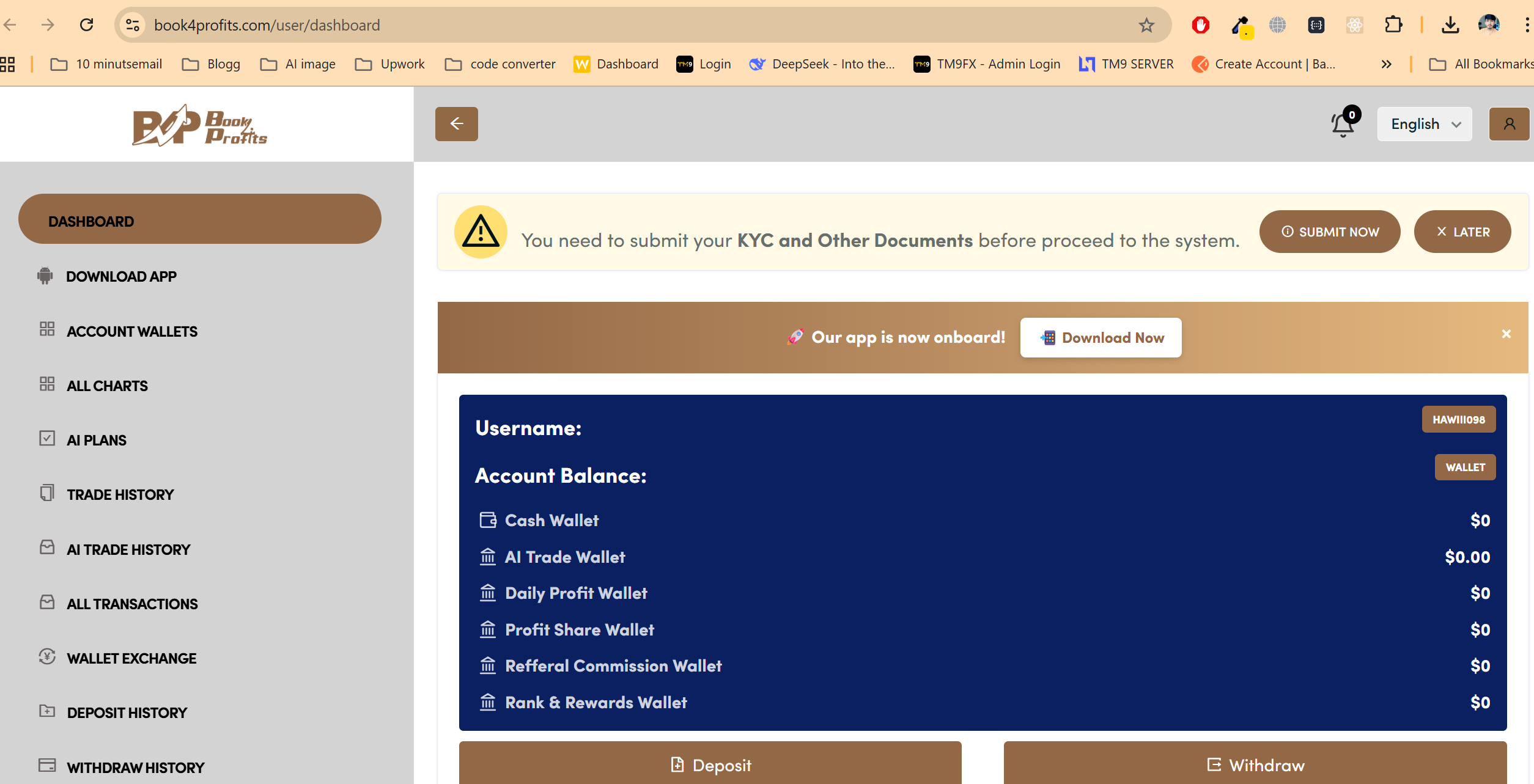Click the Cash Wallet icon
The height and width of the screenshot is (784, 1534).
pyautogui.click(x=488, y=520)
